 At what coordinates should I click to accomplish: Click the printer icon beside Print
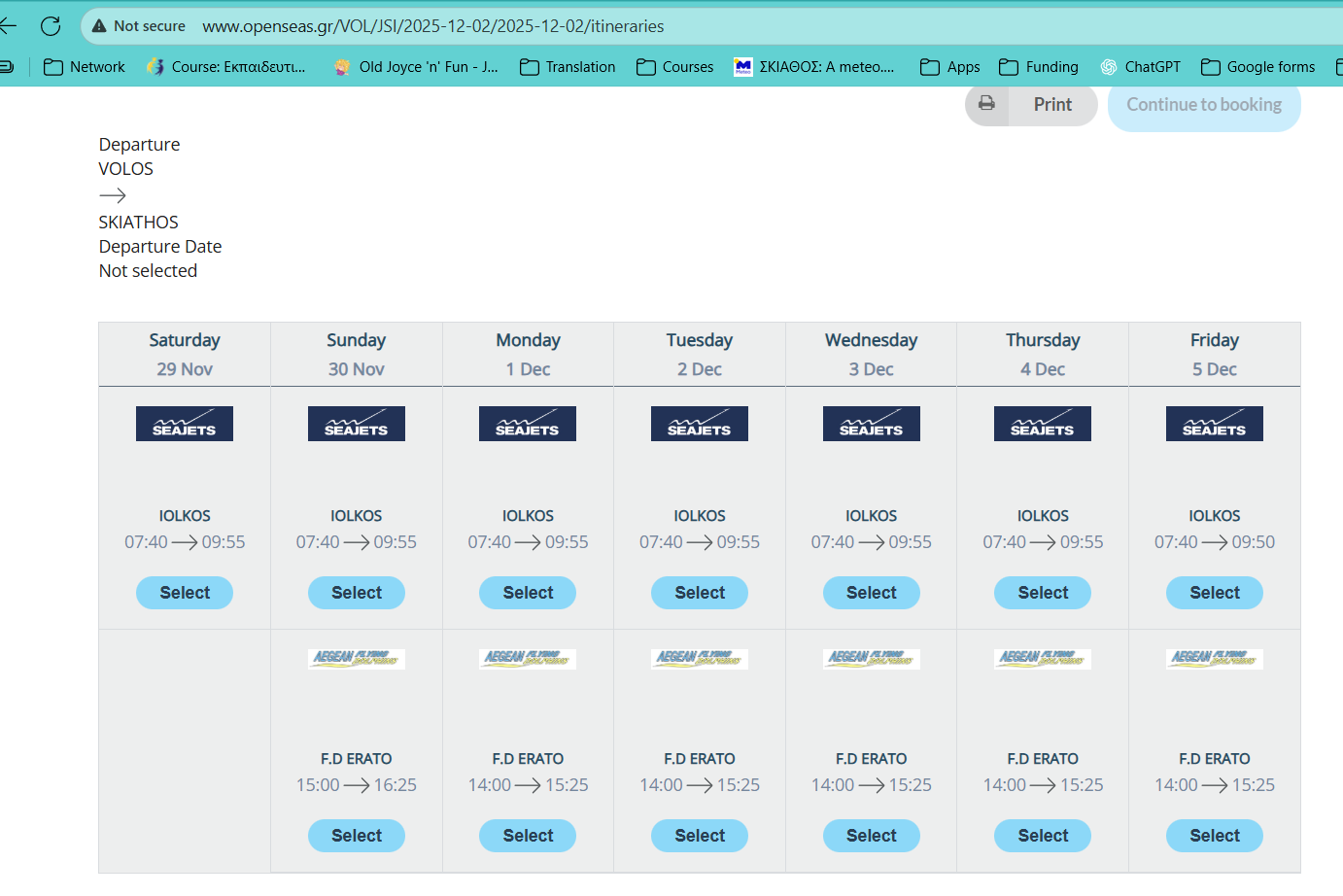(986, 103)
